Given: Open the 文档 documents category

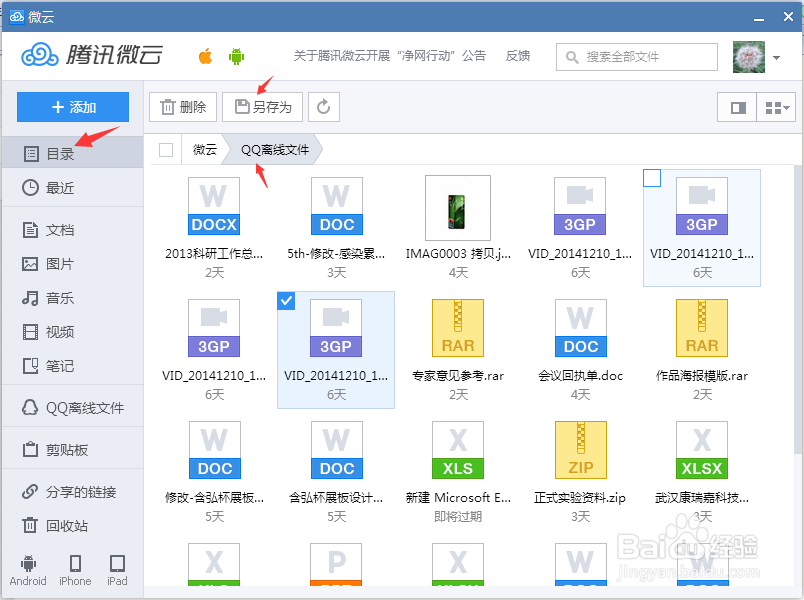Looking at the screenshot, I should tap(72, 230).
